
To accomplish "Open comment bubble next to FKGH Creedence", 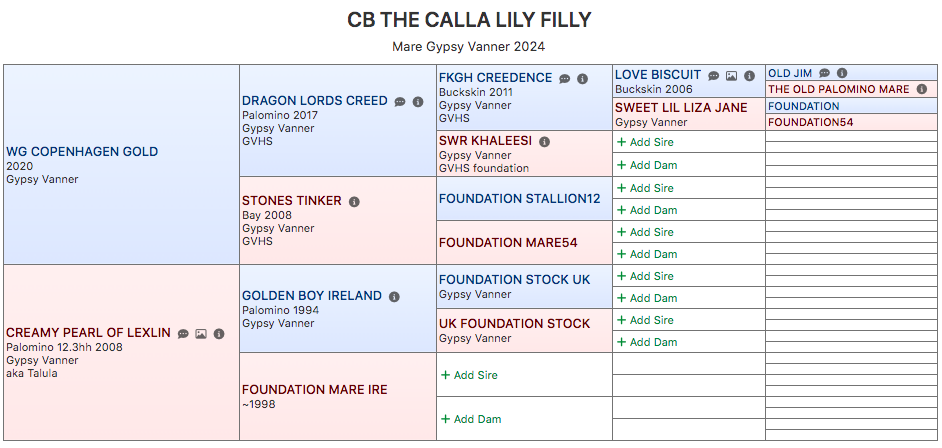I will [x=565, y=79].
